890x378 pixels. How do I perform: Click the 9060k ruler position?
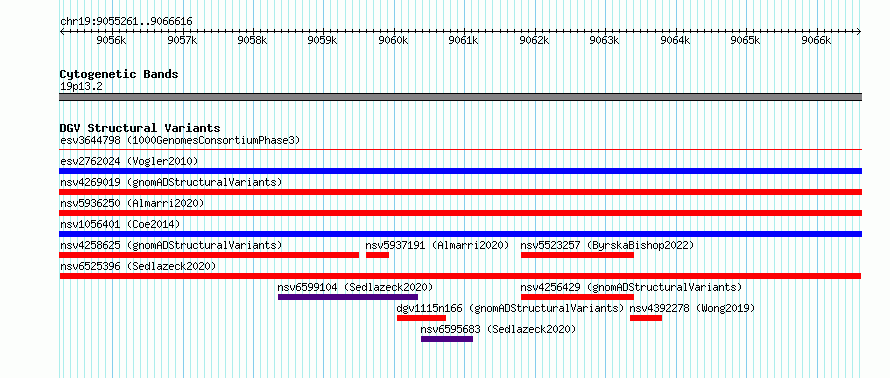(394, 40)
